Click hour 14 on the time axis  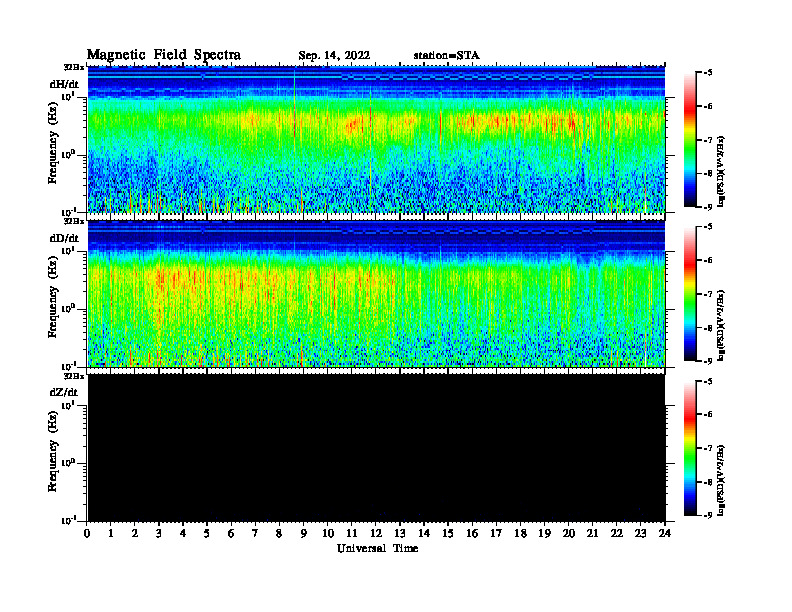pos(424,534)
